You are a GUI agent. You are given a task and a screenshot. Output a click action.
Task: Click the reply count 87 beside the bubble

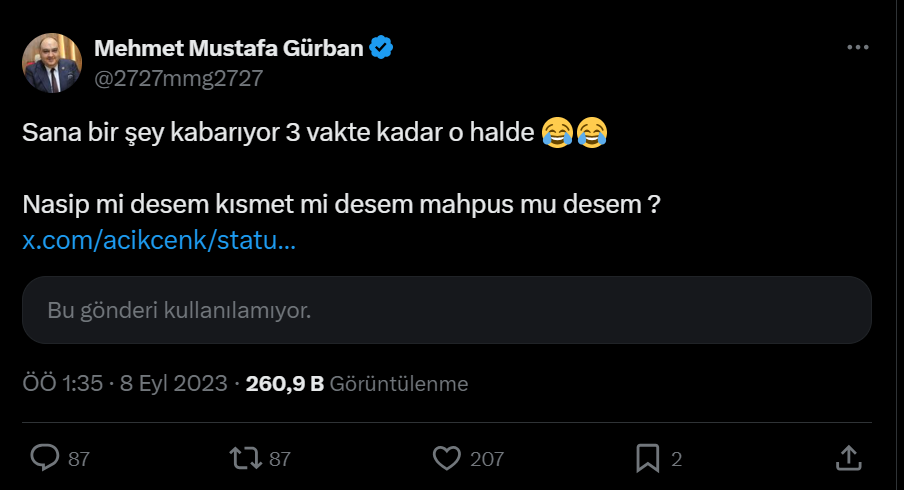[79, 459]
